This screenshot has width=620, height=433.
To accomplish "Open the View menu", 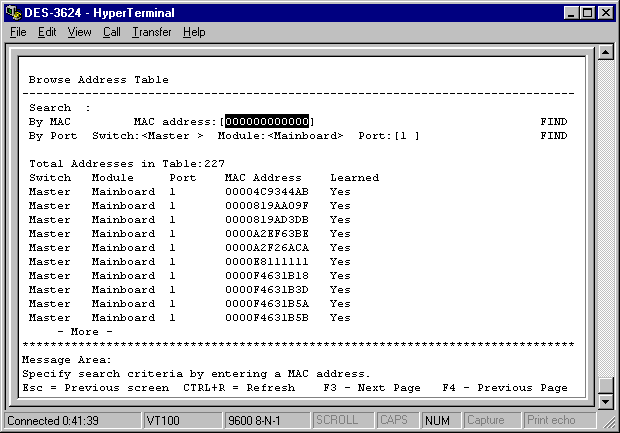I will (x=79, y=32).
